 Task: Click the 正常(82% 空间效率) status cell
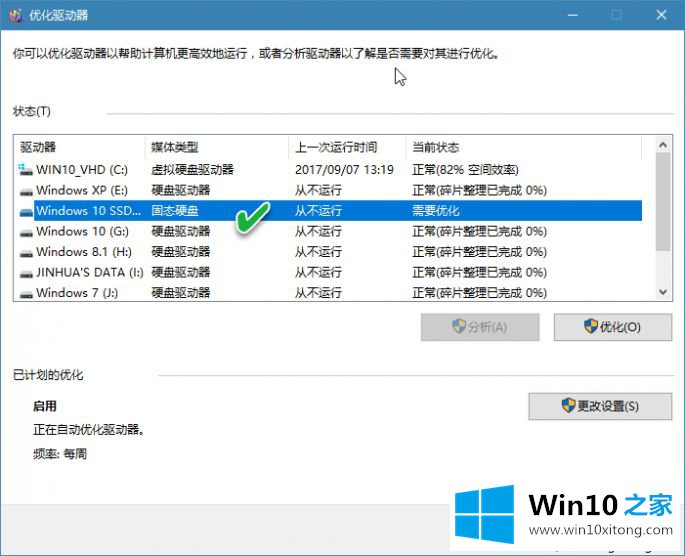465,169
